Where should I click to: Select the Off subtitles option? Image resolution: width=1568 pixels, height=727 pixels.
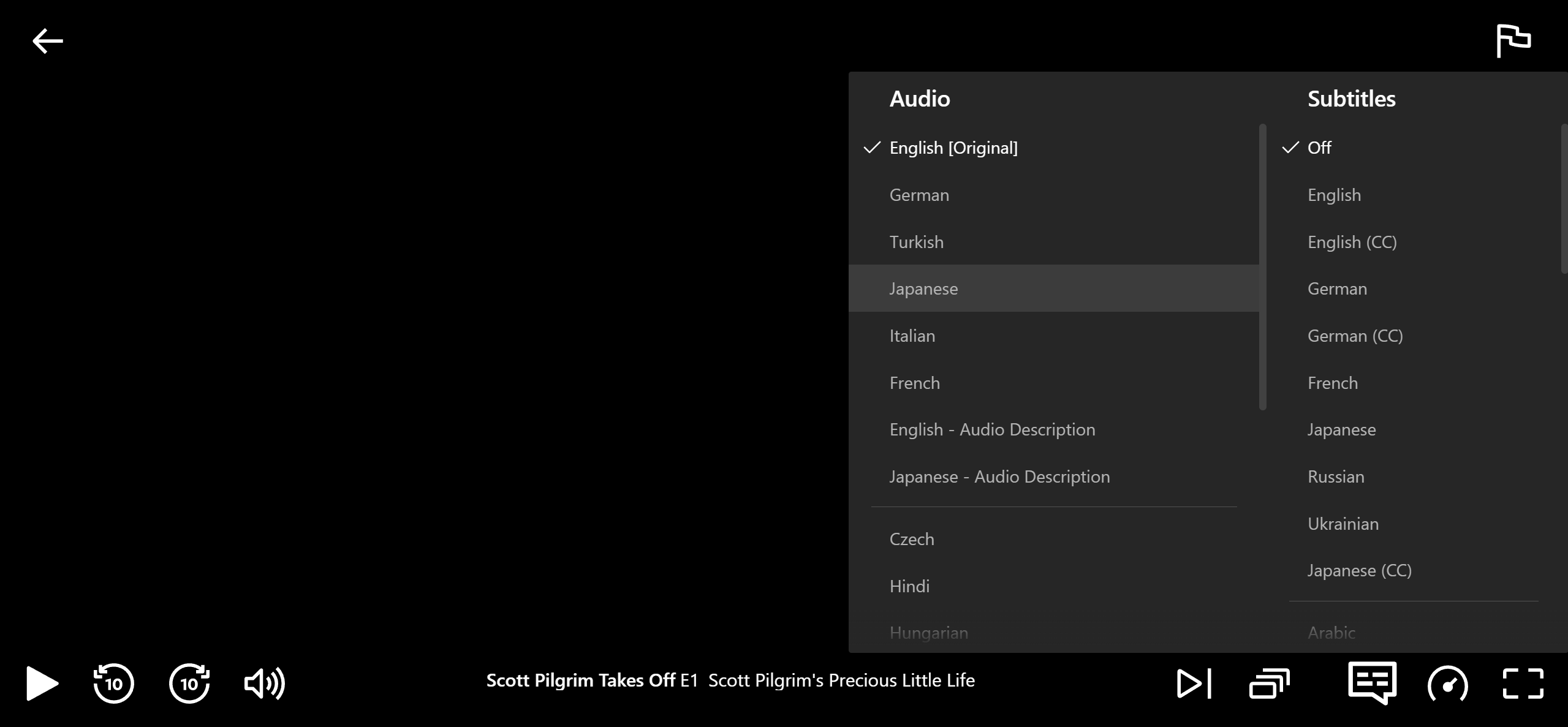click(x=1319, y=148)
